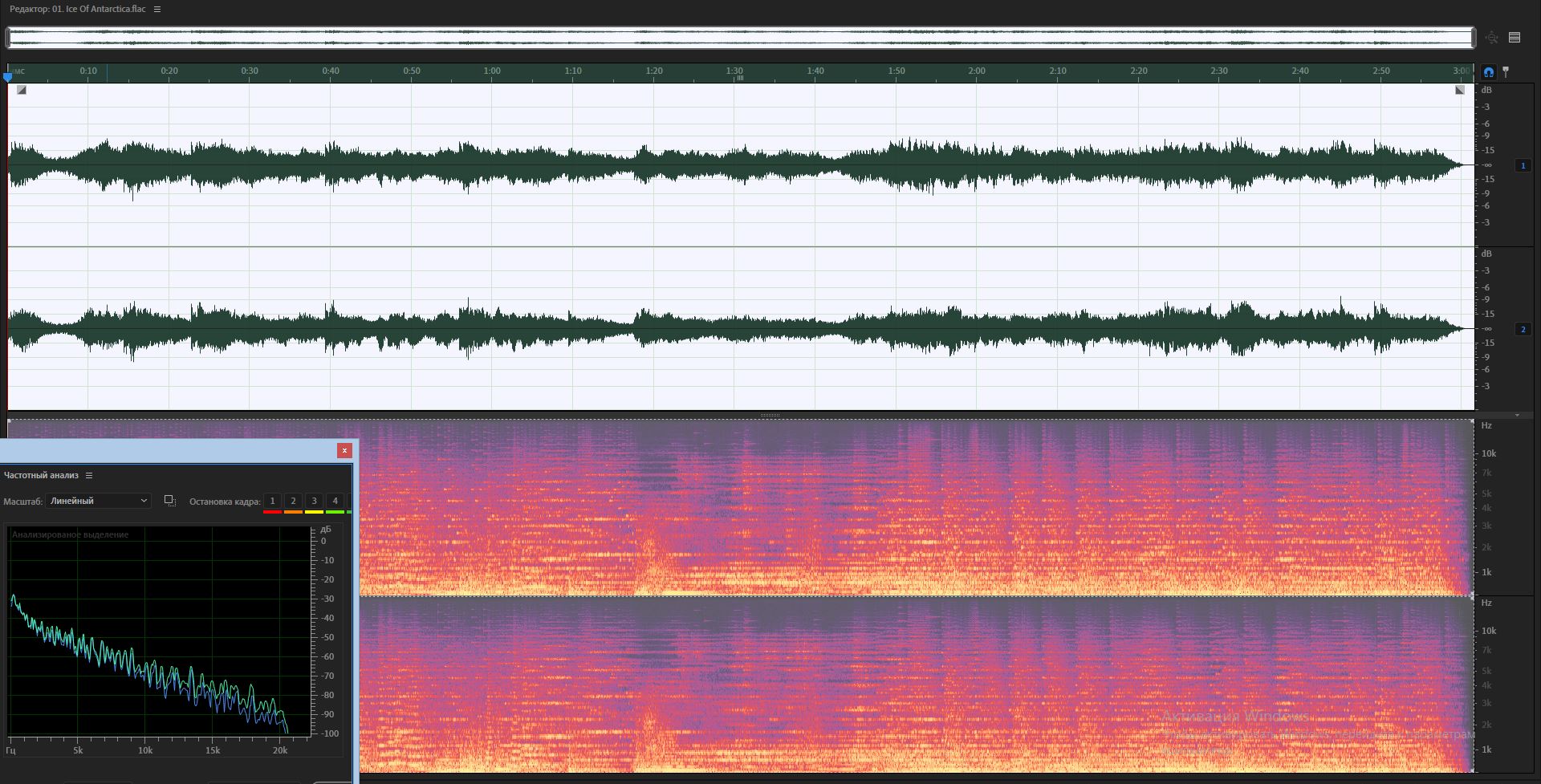Screen dimensions: 1541x784
Task: Click the 1:30 mark on time ruler
Action: click(x=734, y=71)
